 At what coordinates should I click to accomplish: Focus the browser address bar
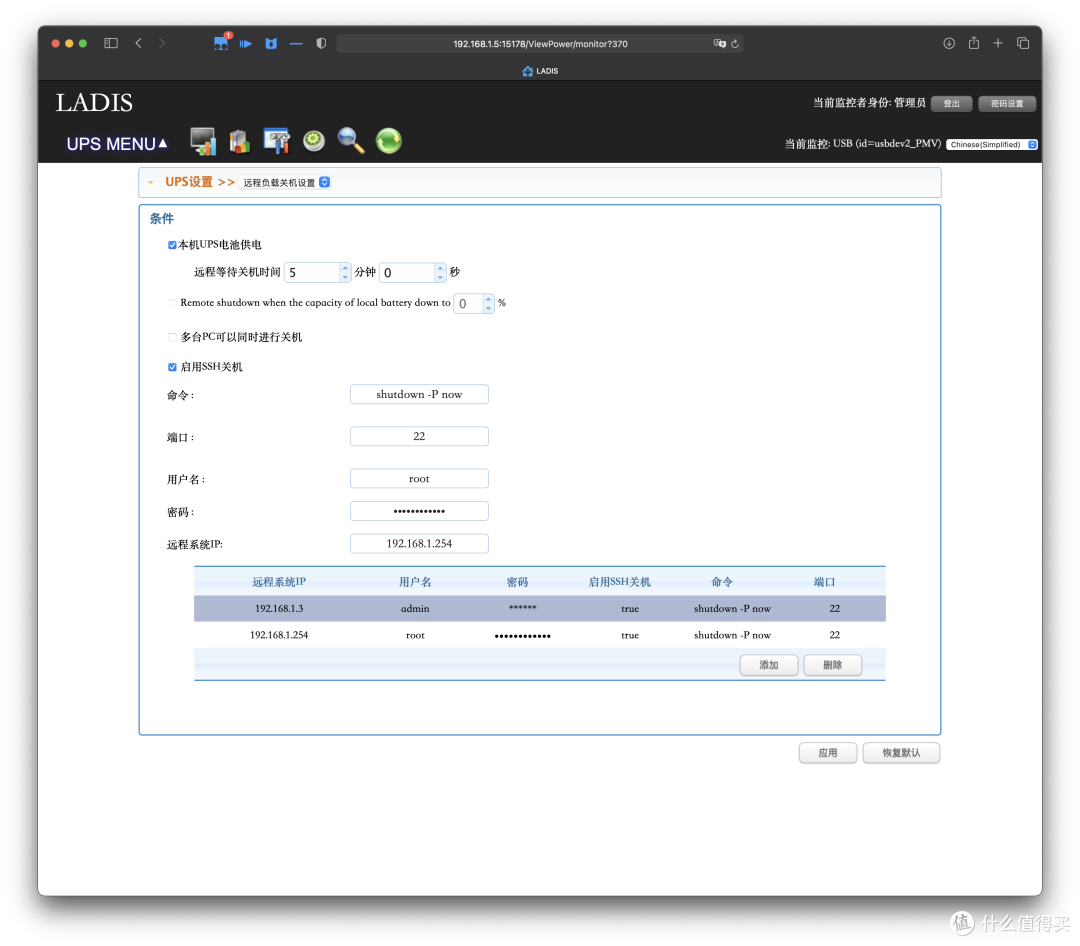540,44
